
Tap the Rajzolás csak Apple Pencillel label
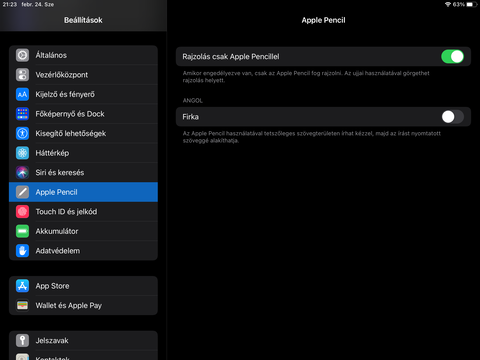[231, 57]
